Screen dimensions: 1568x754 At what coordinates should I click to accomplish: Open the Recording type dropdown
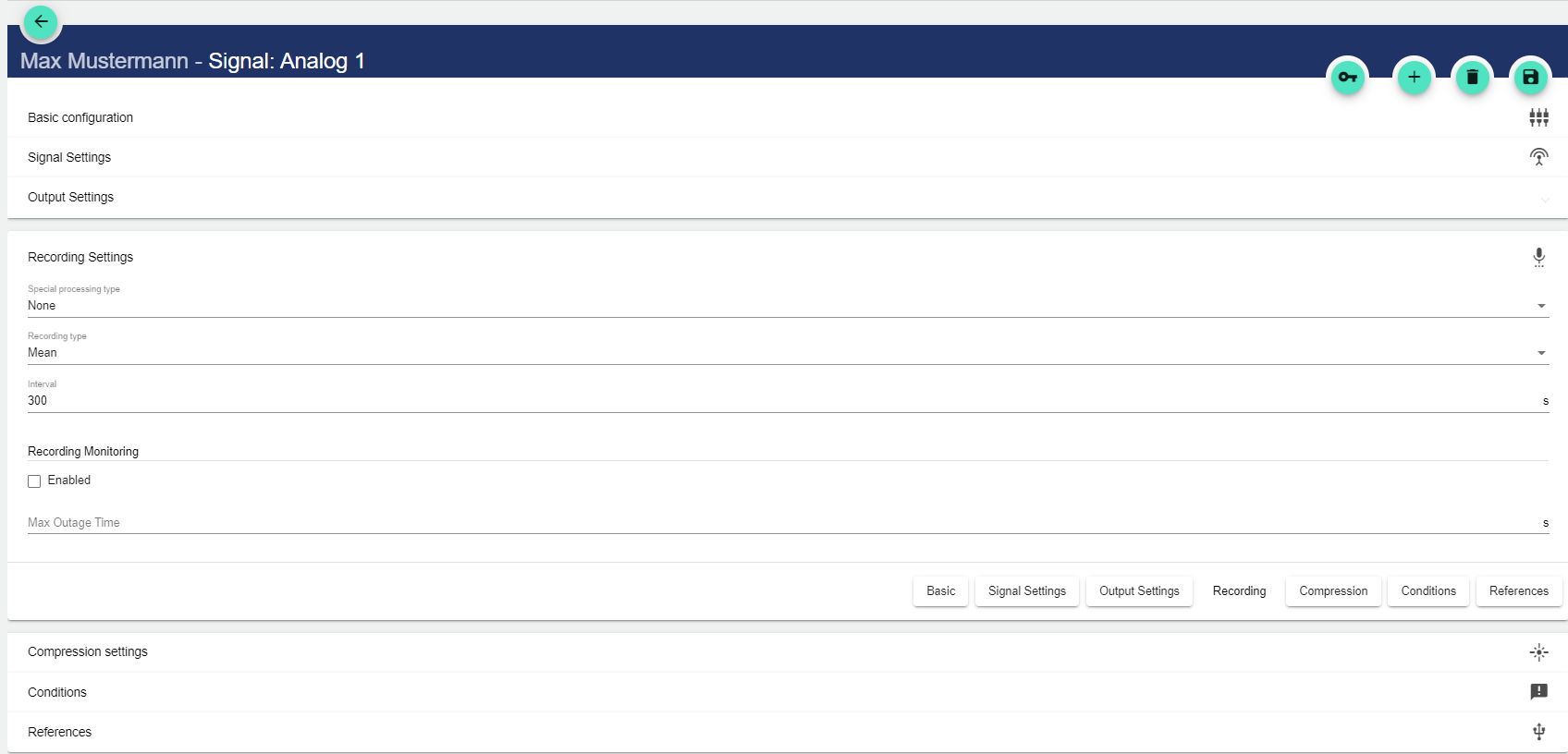(x=788, y=353)
